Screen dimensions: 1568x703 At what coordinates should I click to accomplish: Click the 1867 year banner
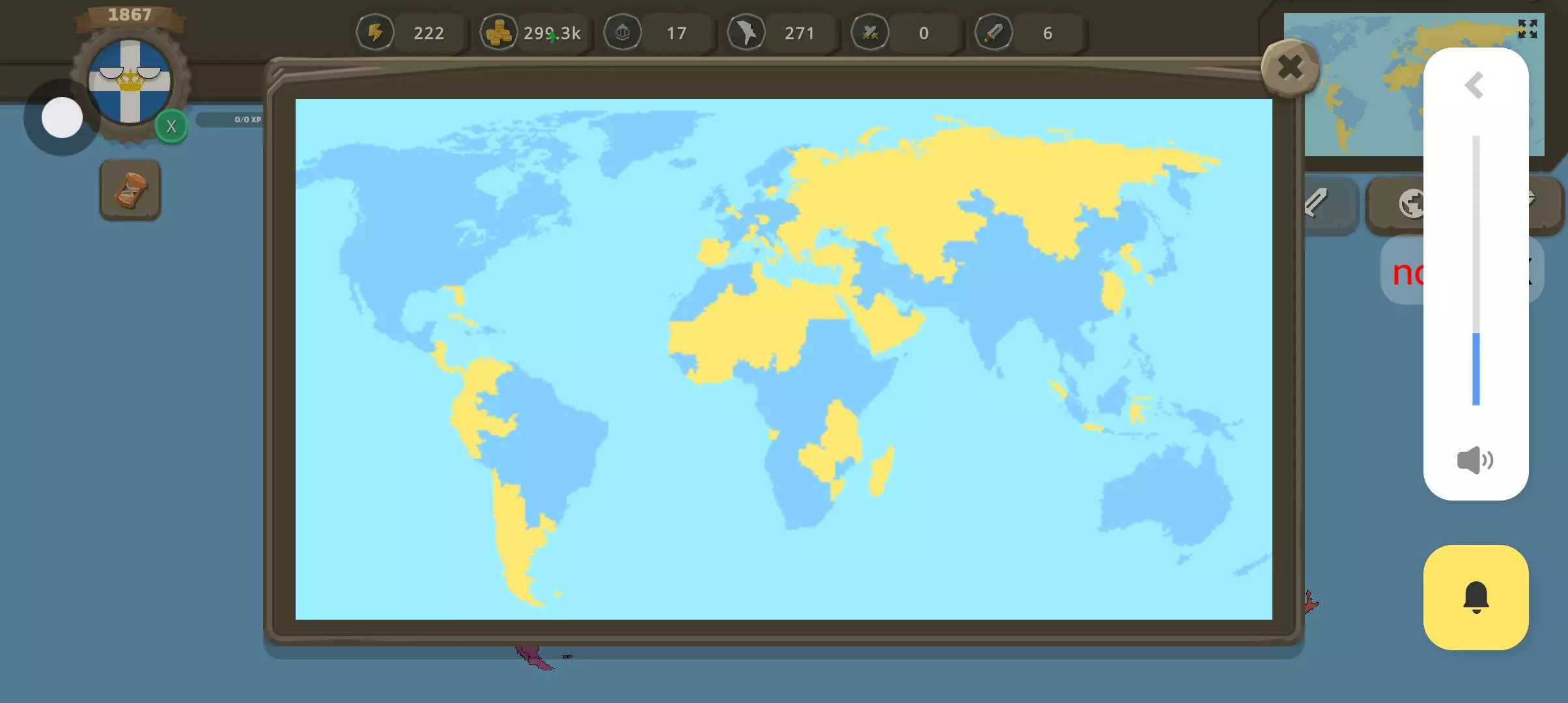130,15
